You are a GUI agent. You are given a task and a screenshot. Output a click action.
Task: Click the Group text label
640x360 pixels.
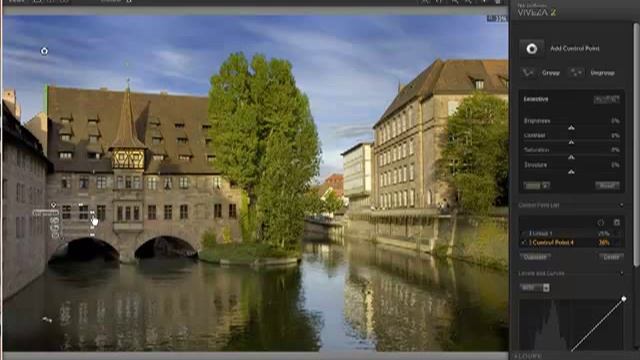pyautogui.click(x=551, y=73)
